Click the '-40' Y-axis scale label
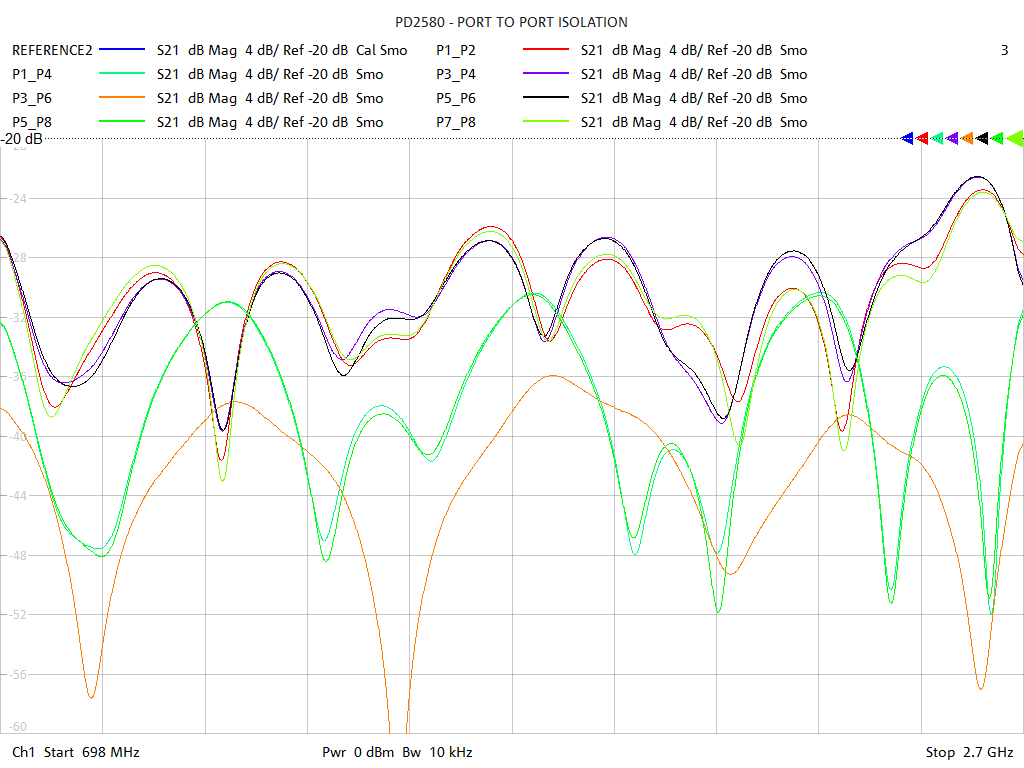The width and height of the screenshot is (1024, 768). click(x=17, y=436)
